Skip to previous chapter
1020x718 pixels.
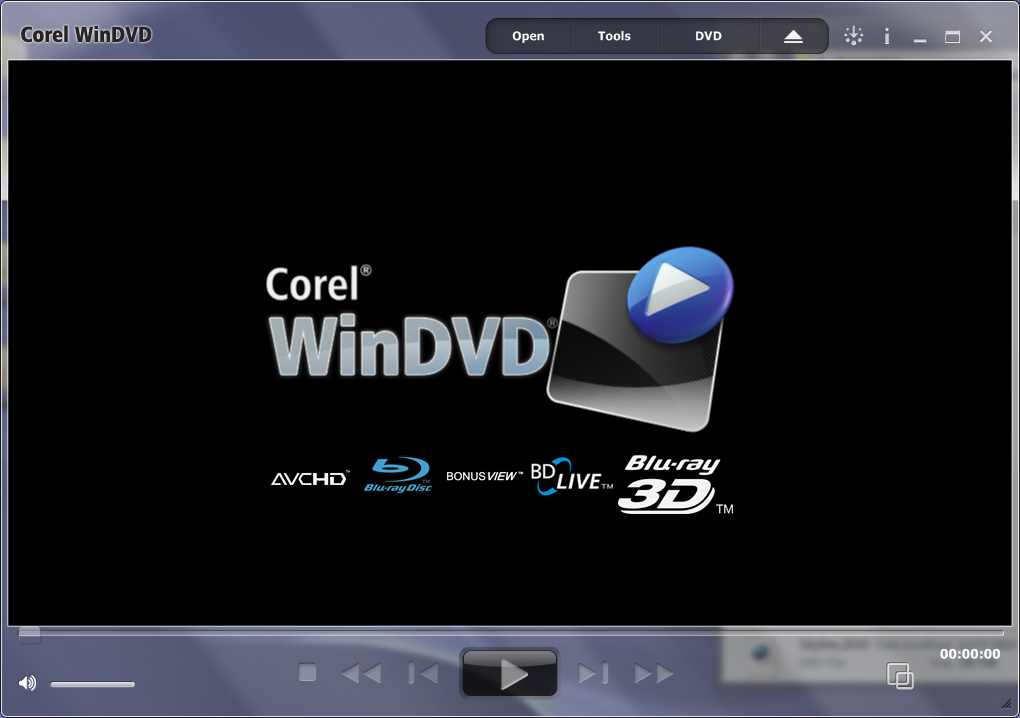click(423, 673)
